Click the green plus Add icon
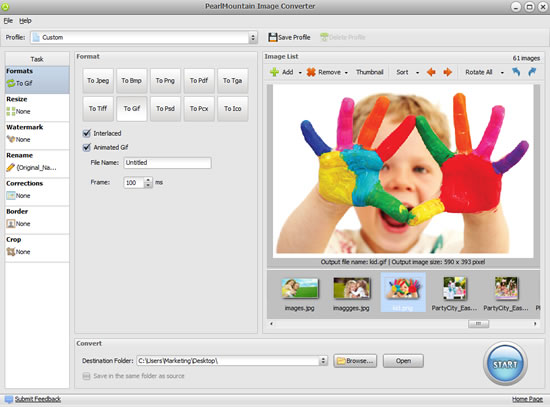This screenshot has width=550, height=407. pyautogui.click(x=274, y=72)
